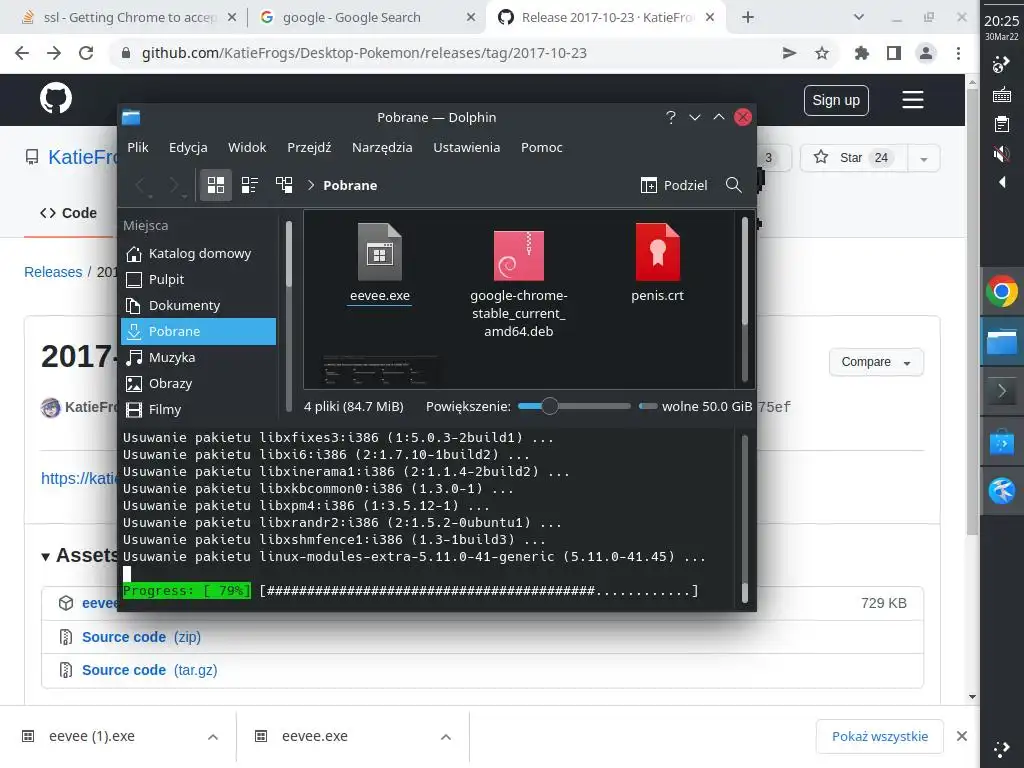The image size is (1024, 768).
Task: Adjust Powiększenie zoom slider handle
Action: pyautogui.click(x=550, y=406)
